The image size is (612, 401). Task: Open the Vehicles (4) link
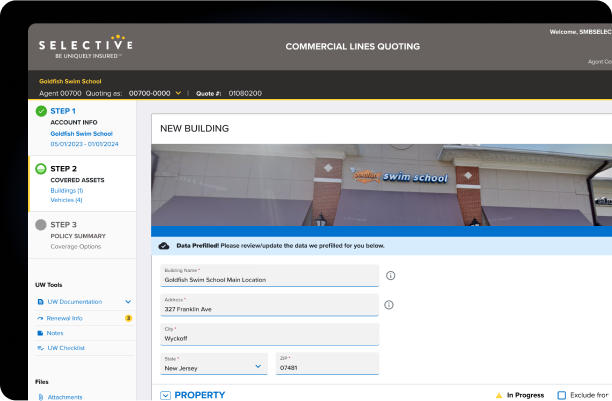pyautogui.click(x=66, y=200)
